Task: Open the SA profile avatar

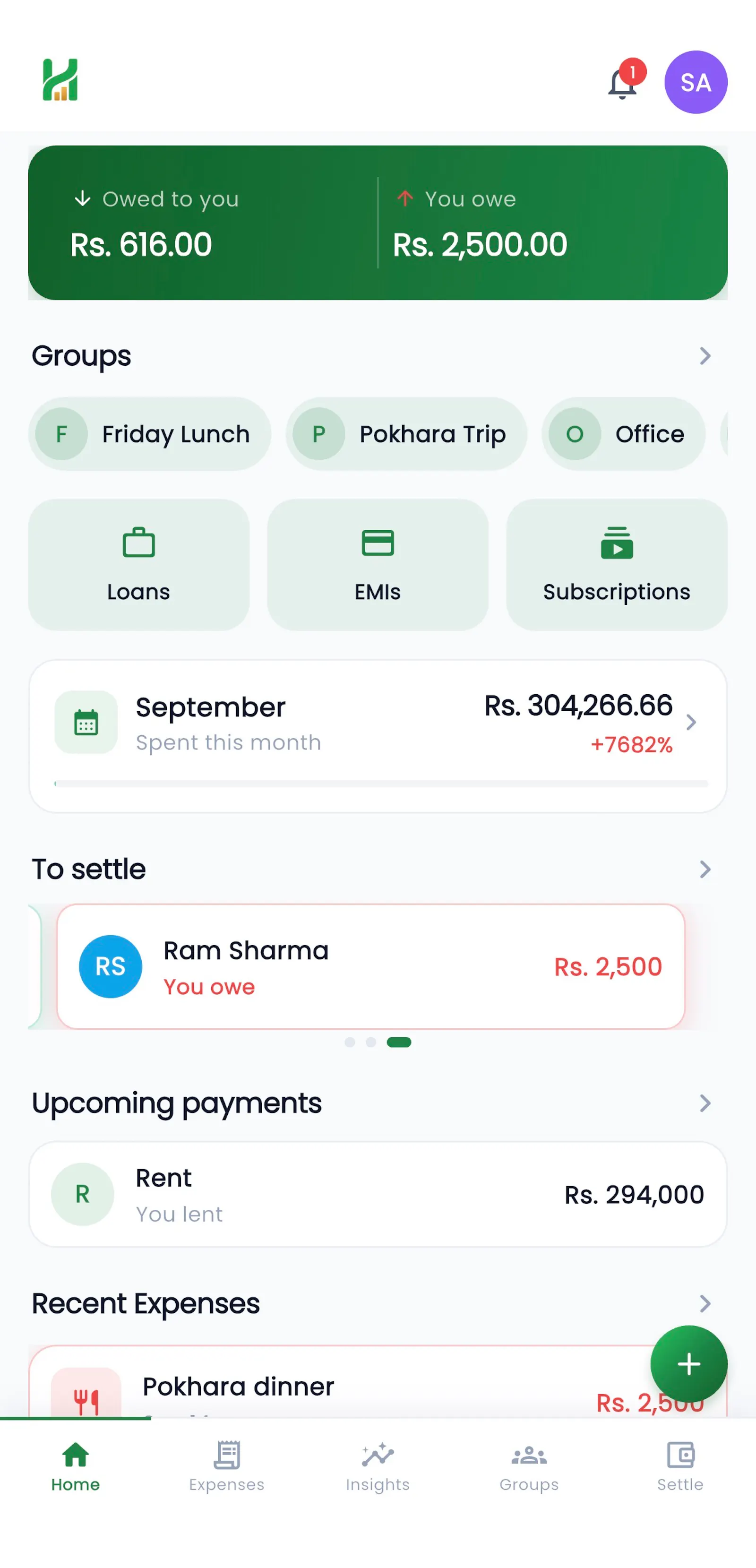Action: click(696, 82)
